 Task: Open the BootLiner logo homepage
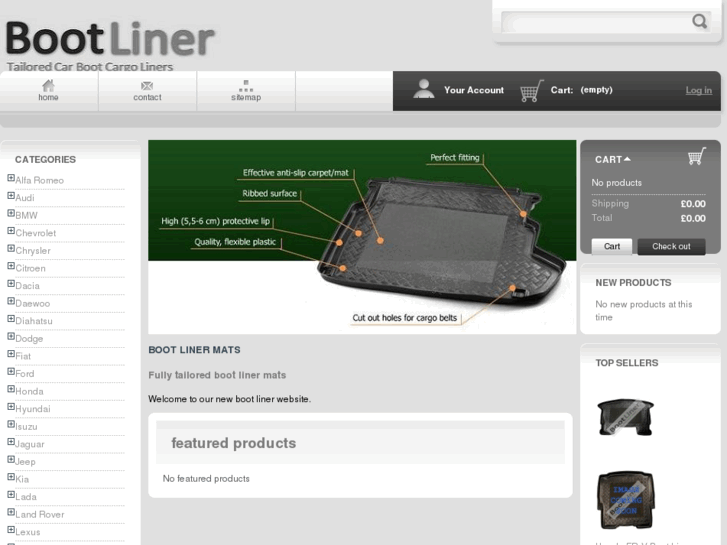coord(110,45)
